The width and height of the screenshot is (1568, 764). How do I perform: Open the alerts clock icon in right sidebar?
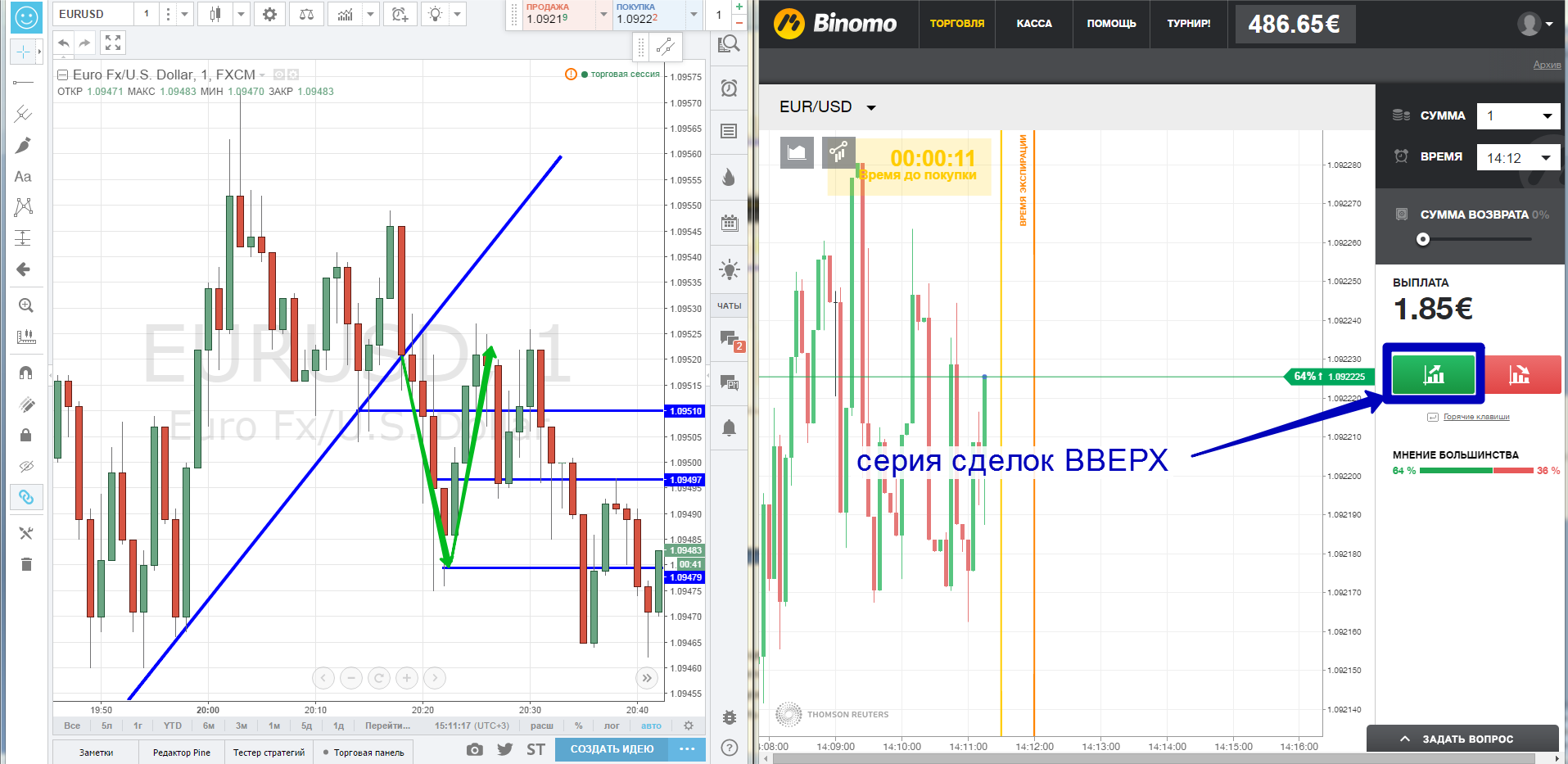(x=729, y=88)
